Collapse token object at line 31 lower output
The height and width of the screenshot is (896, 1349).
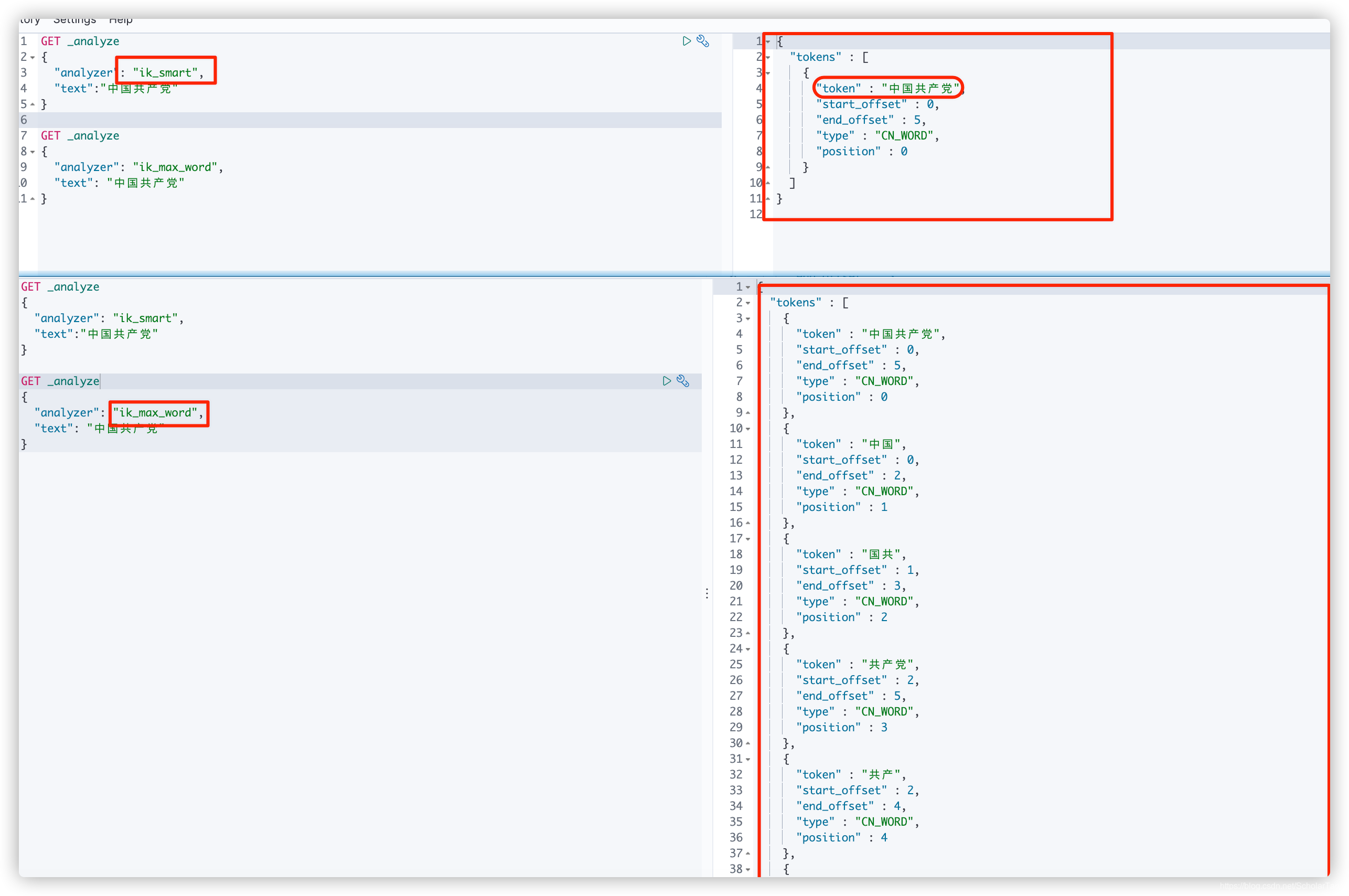point(748,760)
